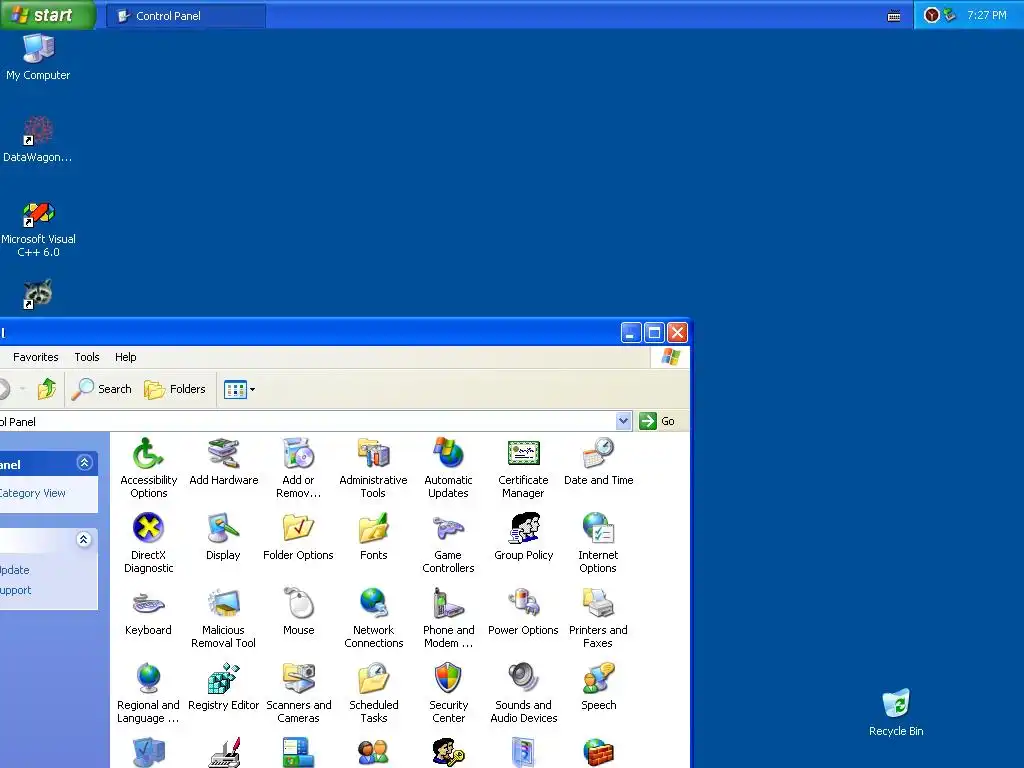The height and width of the screenshot is (768, 1024).
Task: Select Microsoft Visual C++ 6.0 shortcut
Action: pyautogui.click(x=38, y=229)
